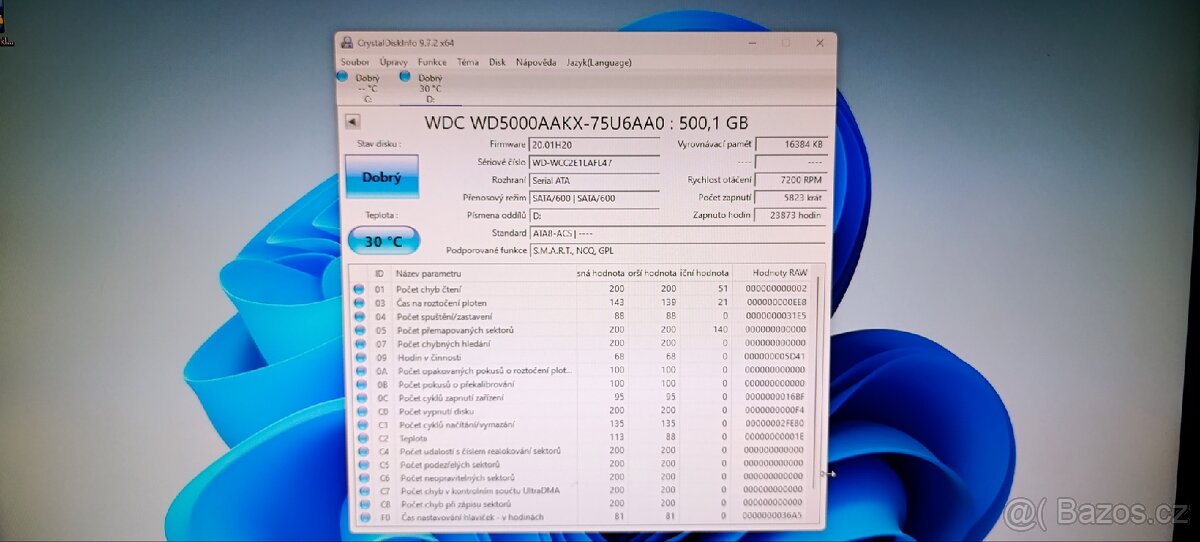Click the Hodnoty RAW column header

771,273
